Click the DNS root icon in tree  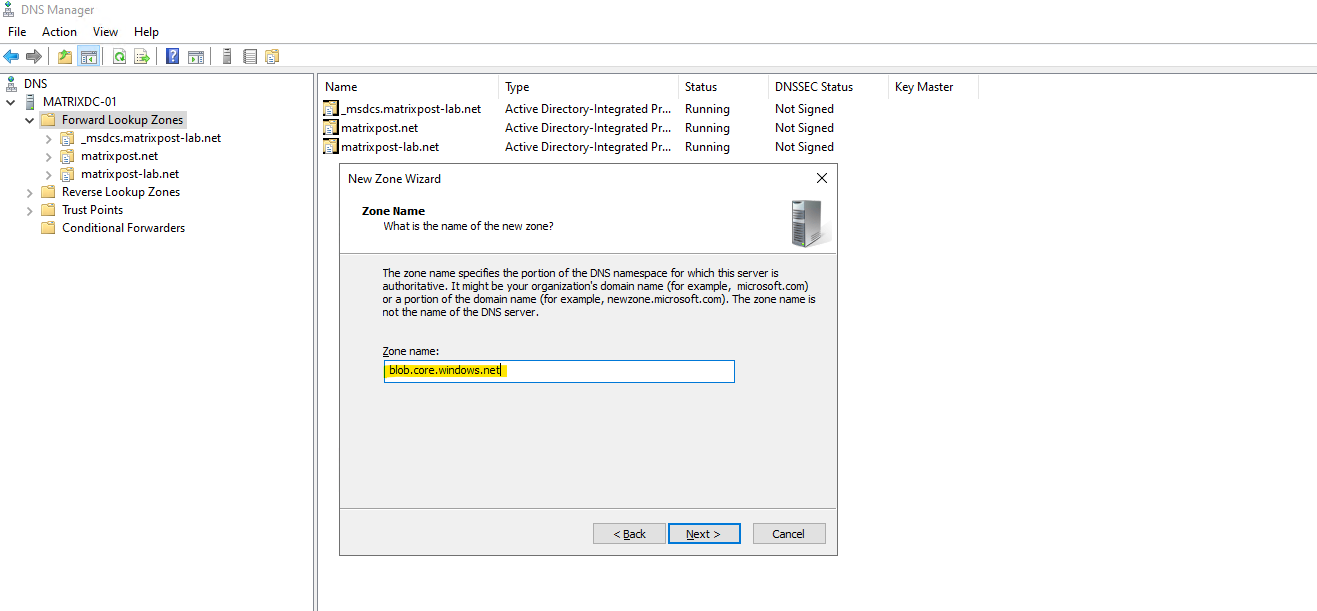(x=11, y=84)
